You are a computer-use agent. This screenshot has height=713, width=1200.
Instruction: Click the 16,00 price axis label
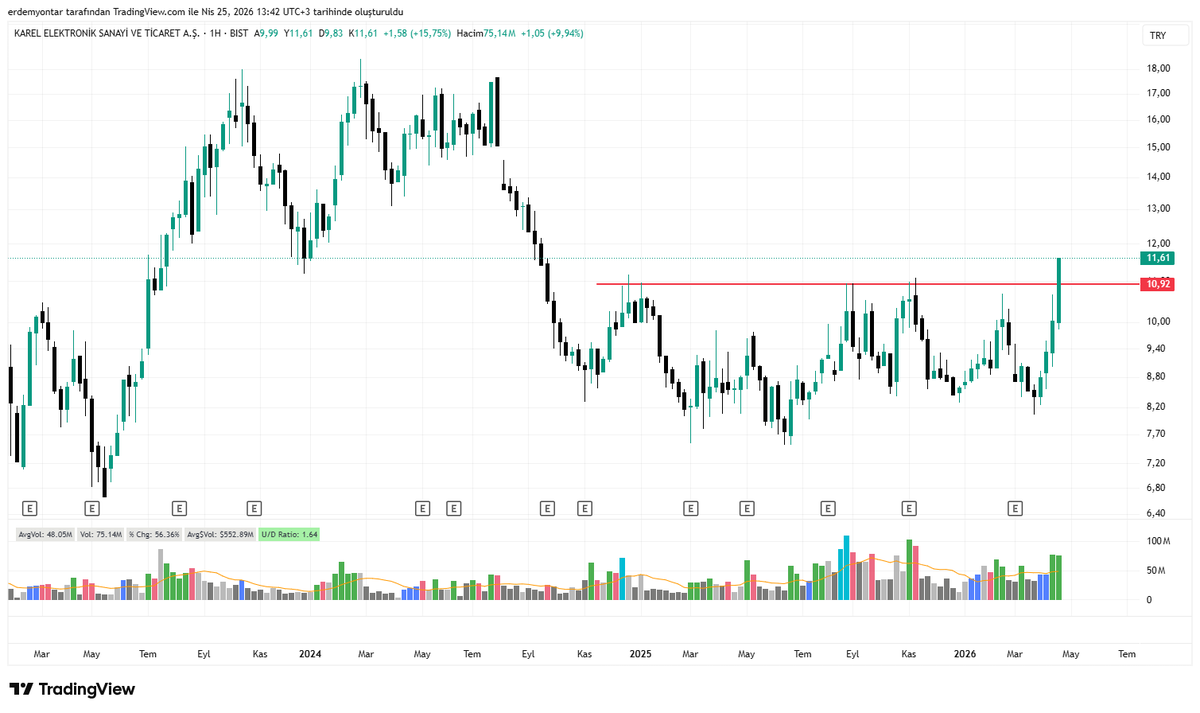[x=1159, y=119]
